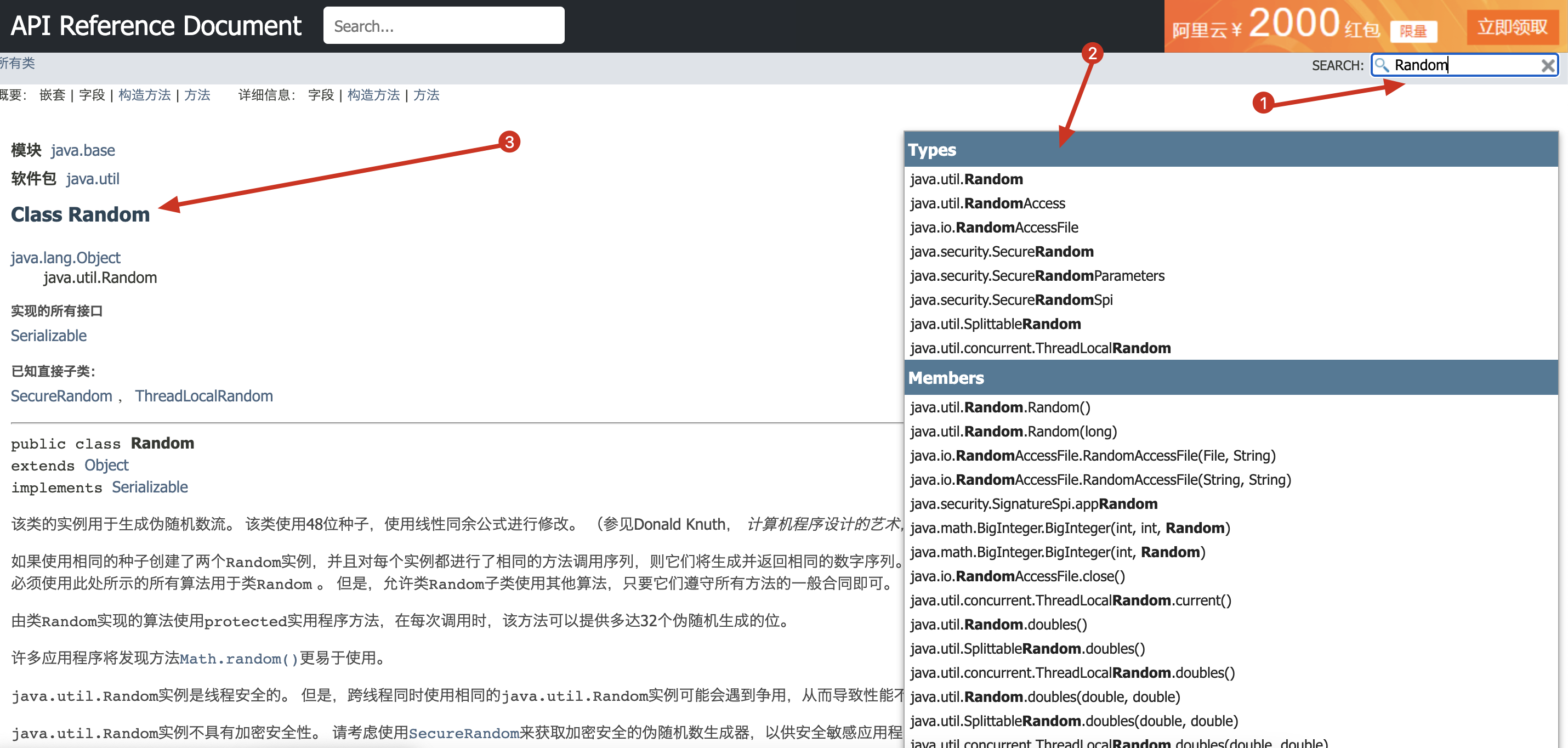
Task: Select BigInteger(int, int, Random) member
Action: [1231, 528]
